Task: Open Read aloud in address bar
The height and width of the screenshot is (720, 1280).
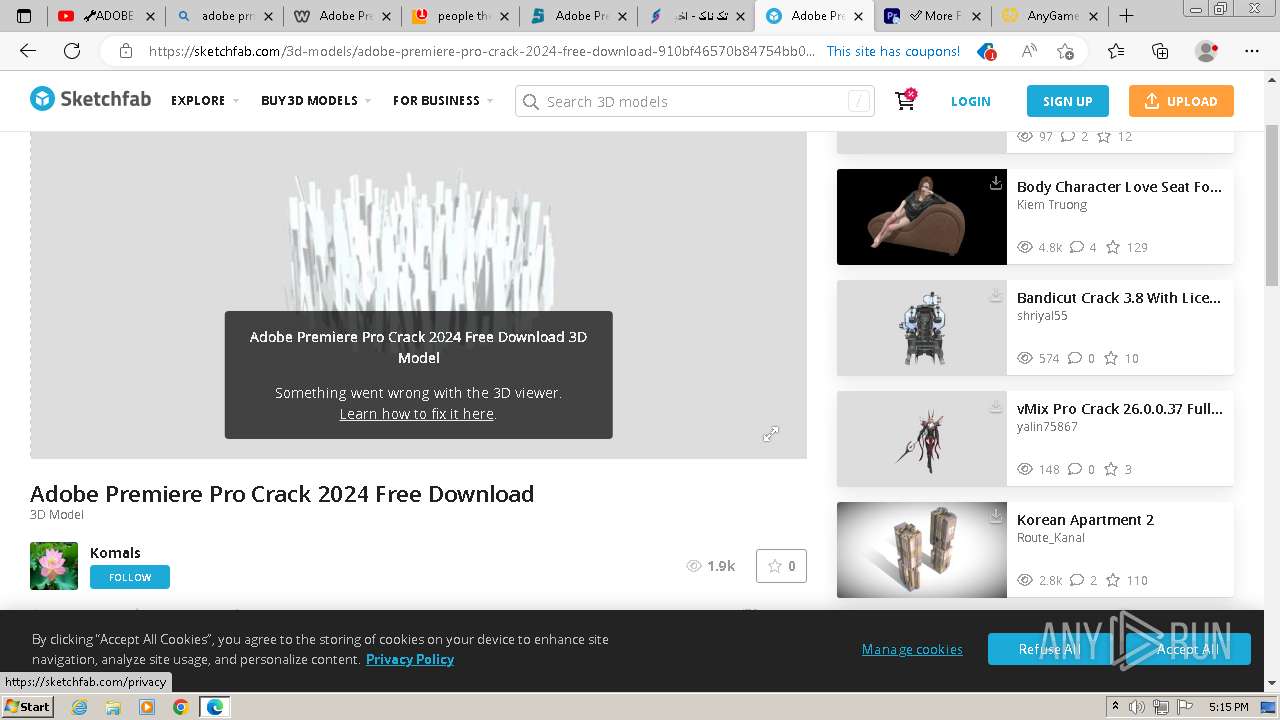Action: [1029, 51]
